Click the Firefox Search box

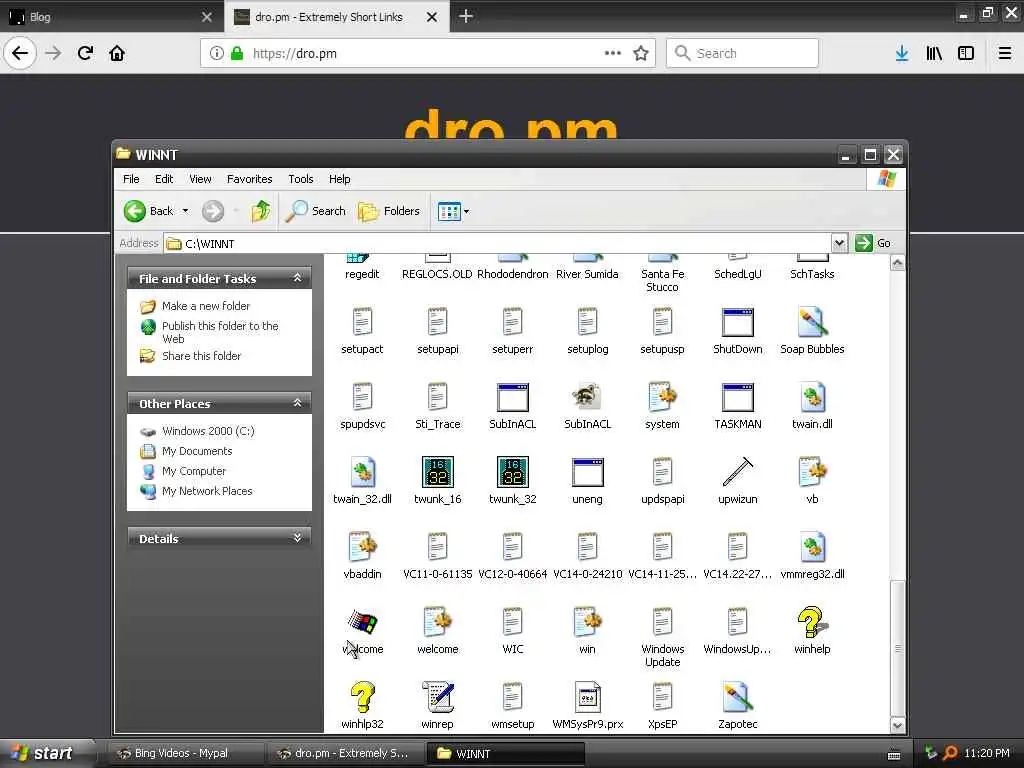pyautogui.click(x=742, y=53)
